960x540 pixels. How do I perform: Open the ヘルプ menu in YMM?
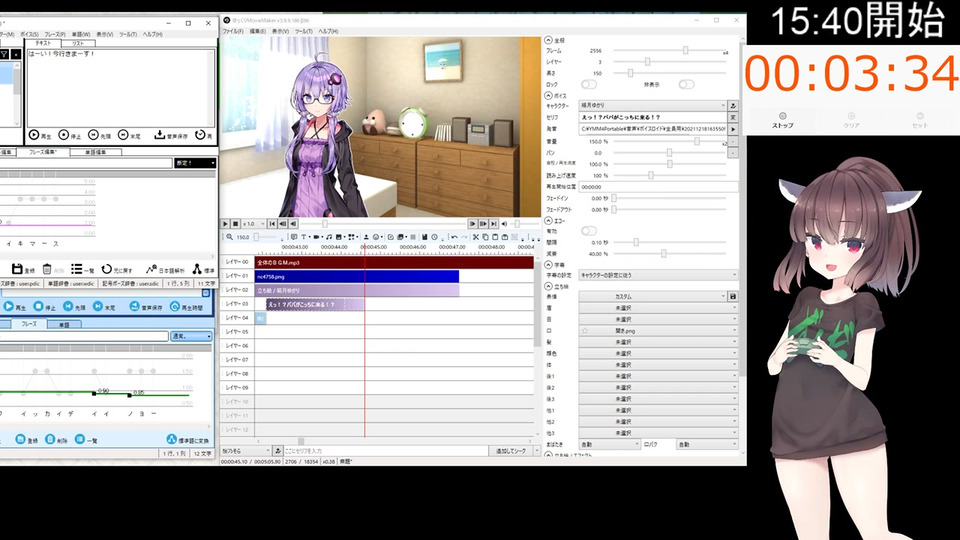point(328,31)
